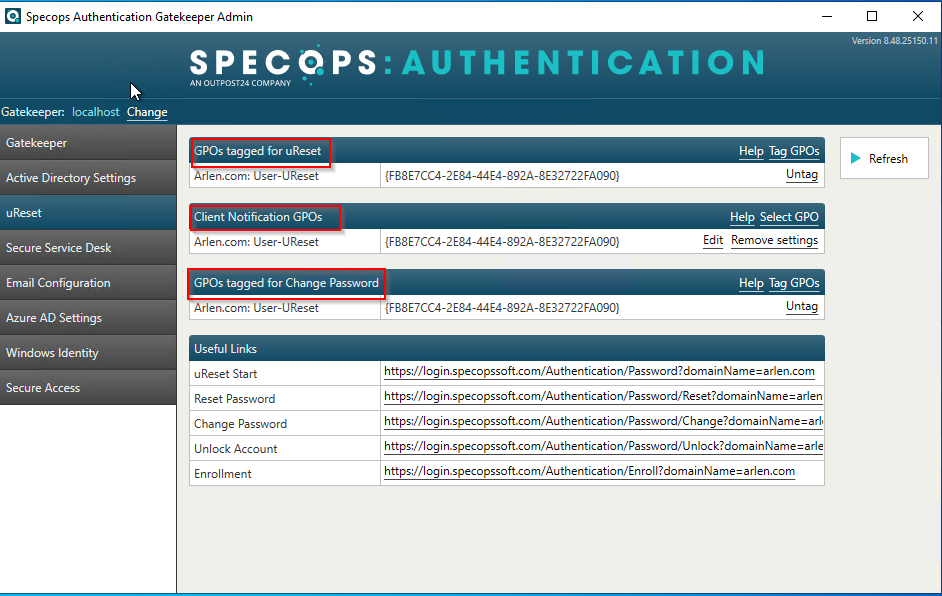Click the 'Enrollment' row label

[222, 474]
